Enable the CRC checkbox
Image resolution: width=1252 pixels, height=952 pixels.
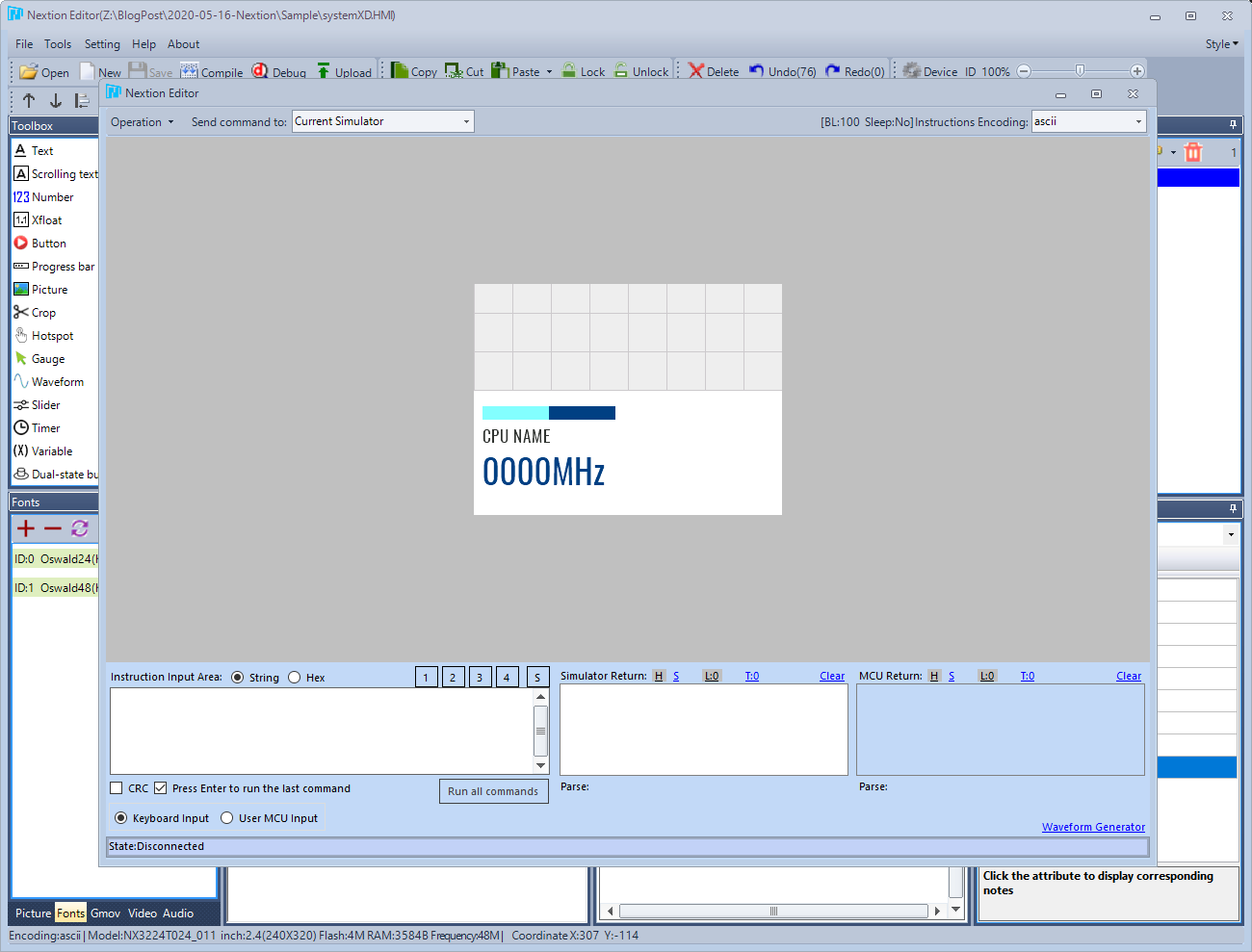116,787
